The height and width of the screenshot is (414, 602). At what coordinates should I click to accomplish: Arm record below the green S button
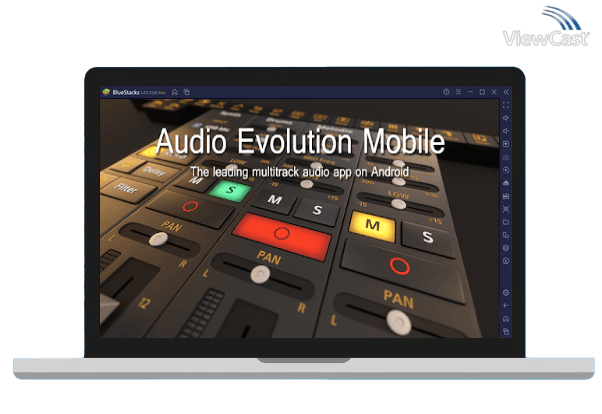coord(190,207)
